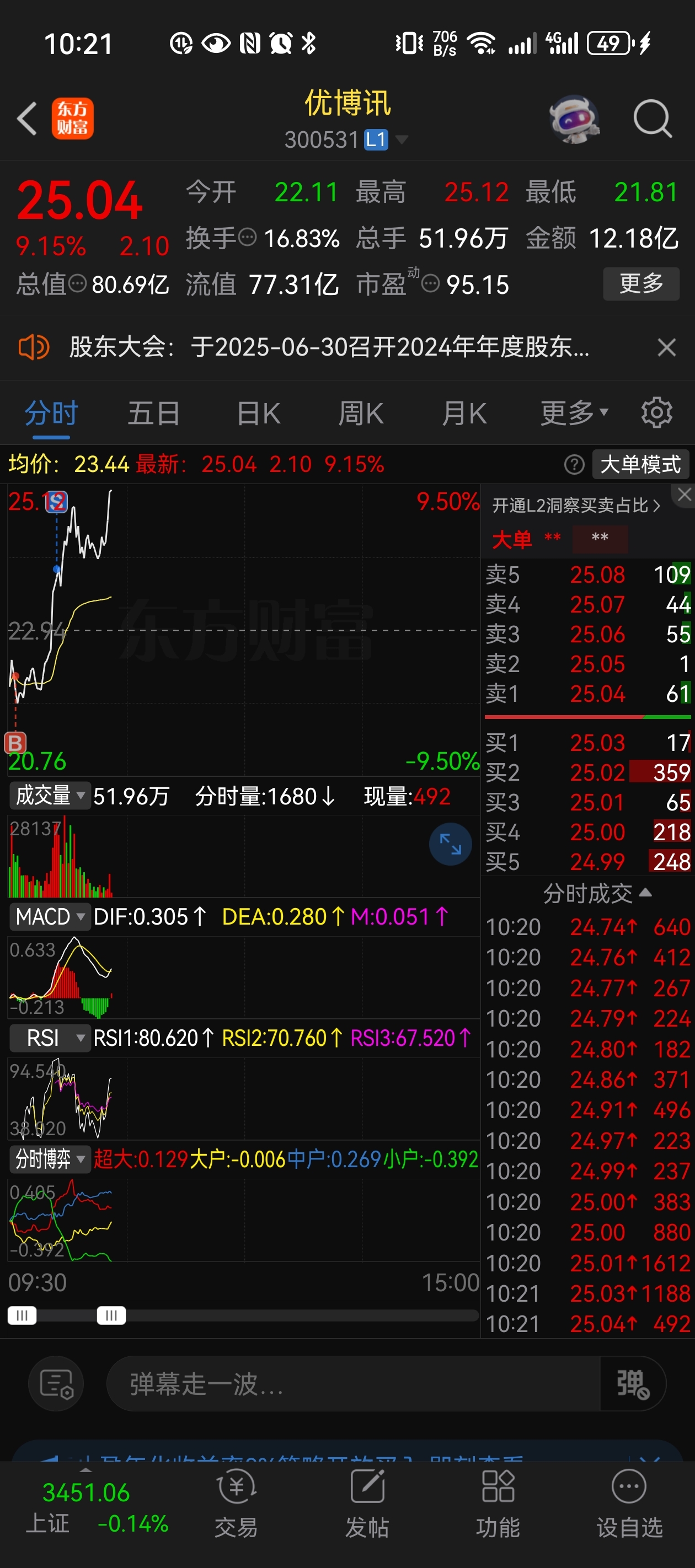The image size is (695, 1568).
Task: Select the 10:21 25.03 1188 trade
Action: [x=588, y=1293]
